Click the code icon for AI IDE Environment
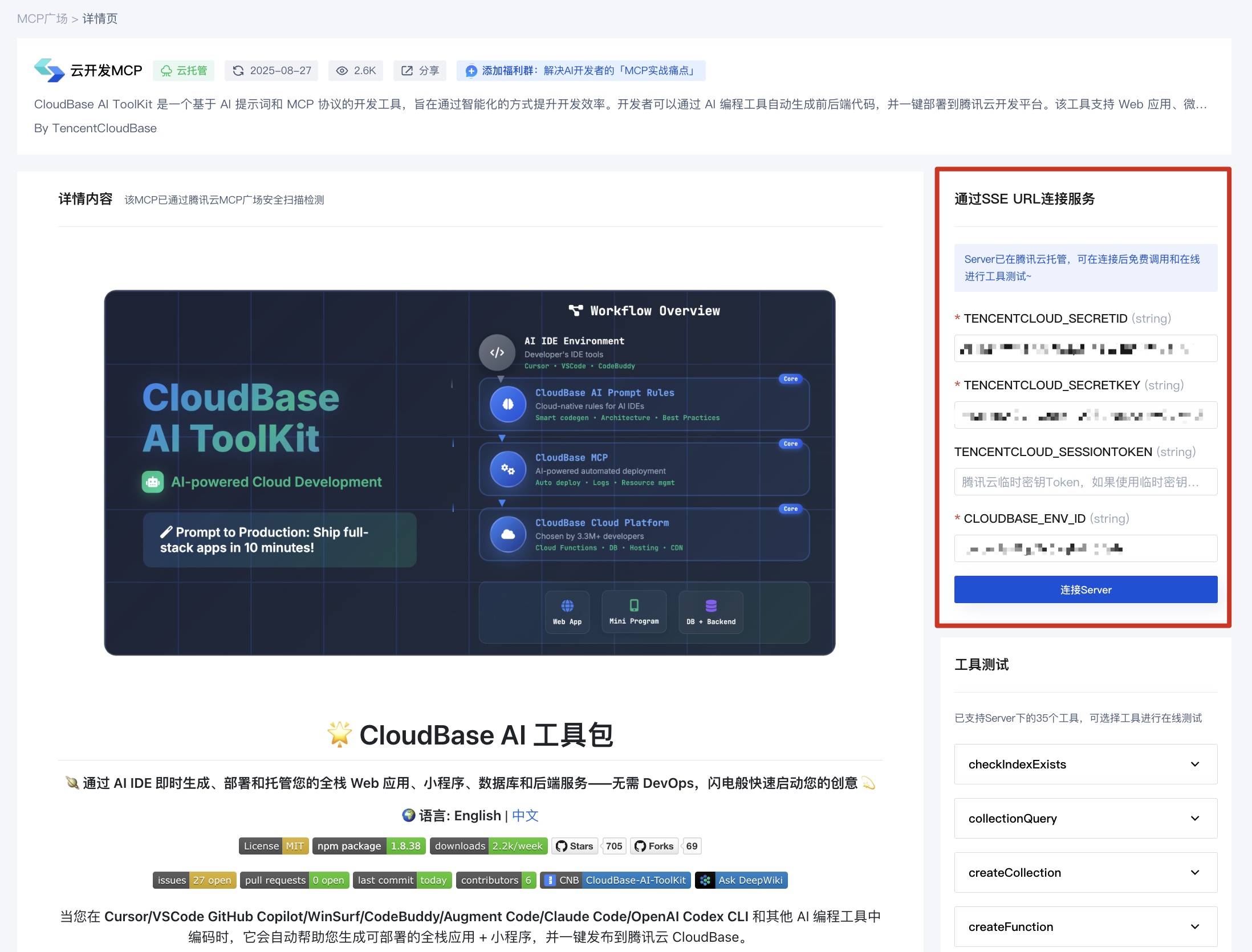 tap(497, 352)
